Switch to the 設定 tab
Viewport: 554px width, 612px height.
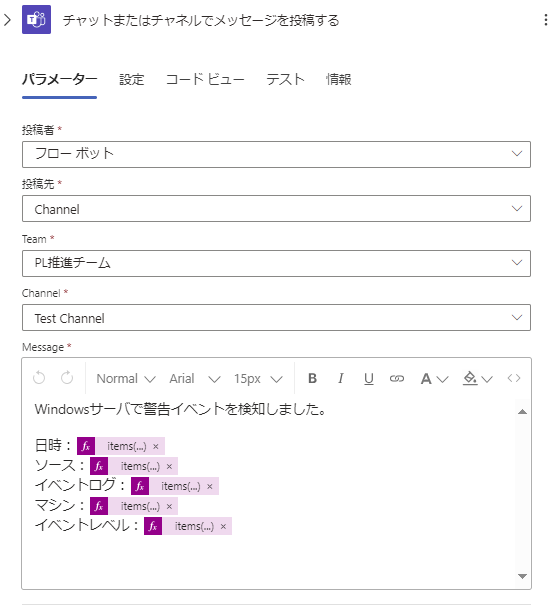coord(132,79)
